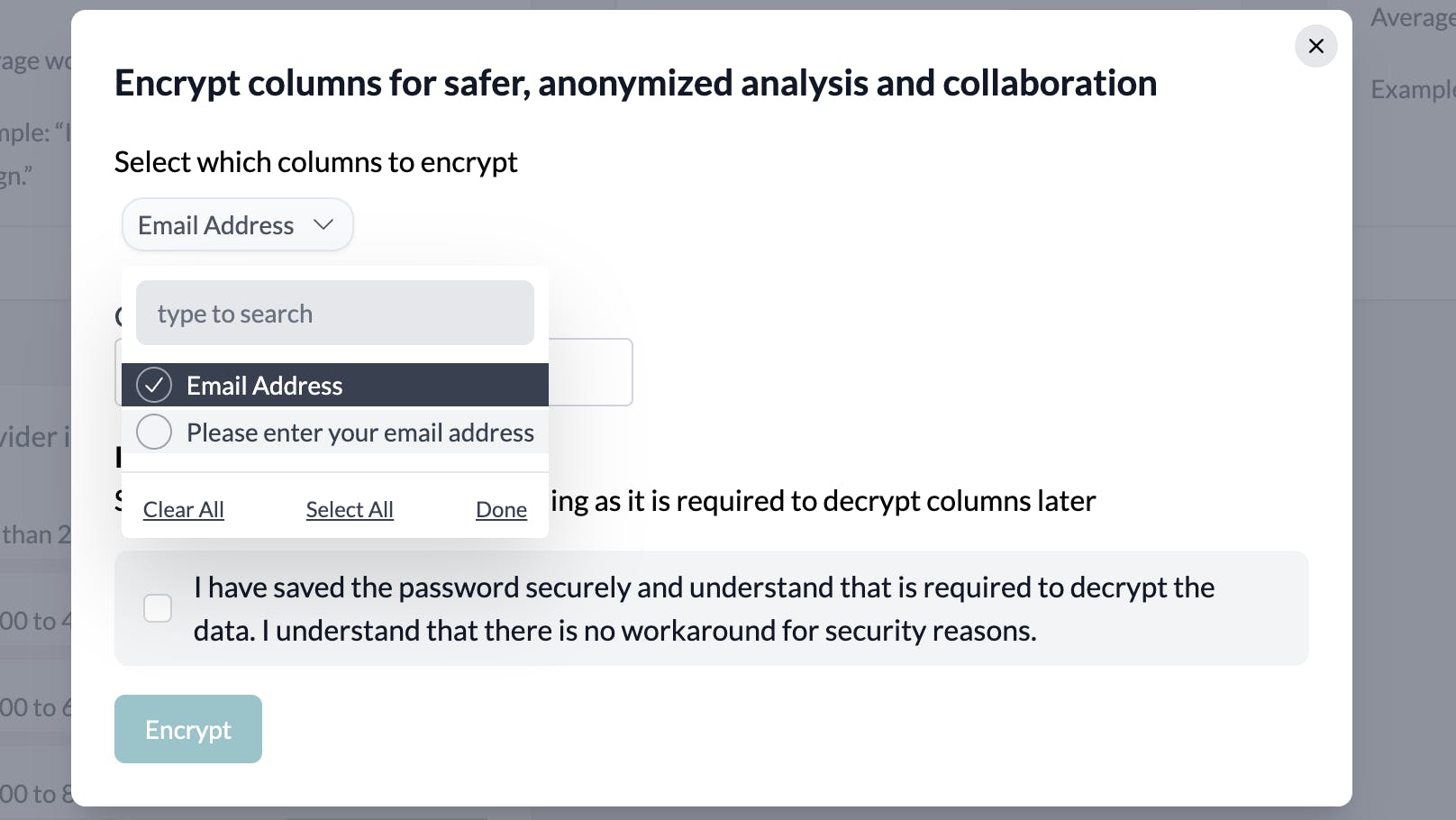Viewport: 1456px width, 820px height.
Task: Open the Email Address column selector
Action: 237,224
